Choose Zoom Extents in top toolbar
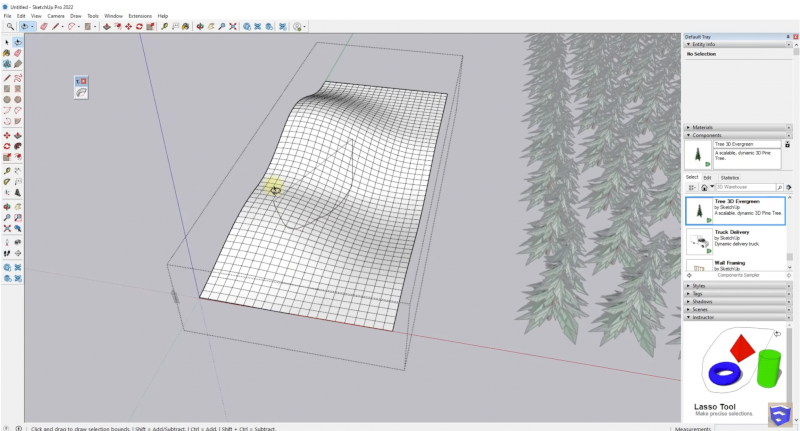Screen dimensions: 800x431 tap(233, 26)
